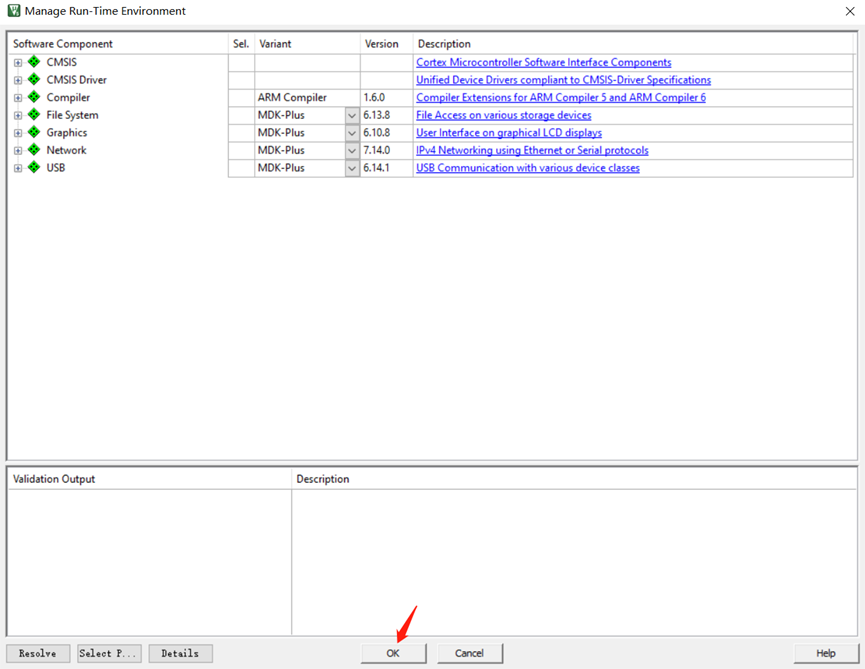This screenshot has height=669, width=865.
Task: Click the green diamond icon beside CMSIS
Action: (x=34, y=62)
